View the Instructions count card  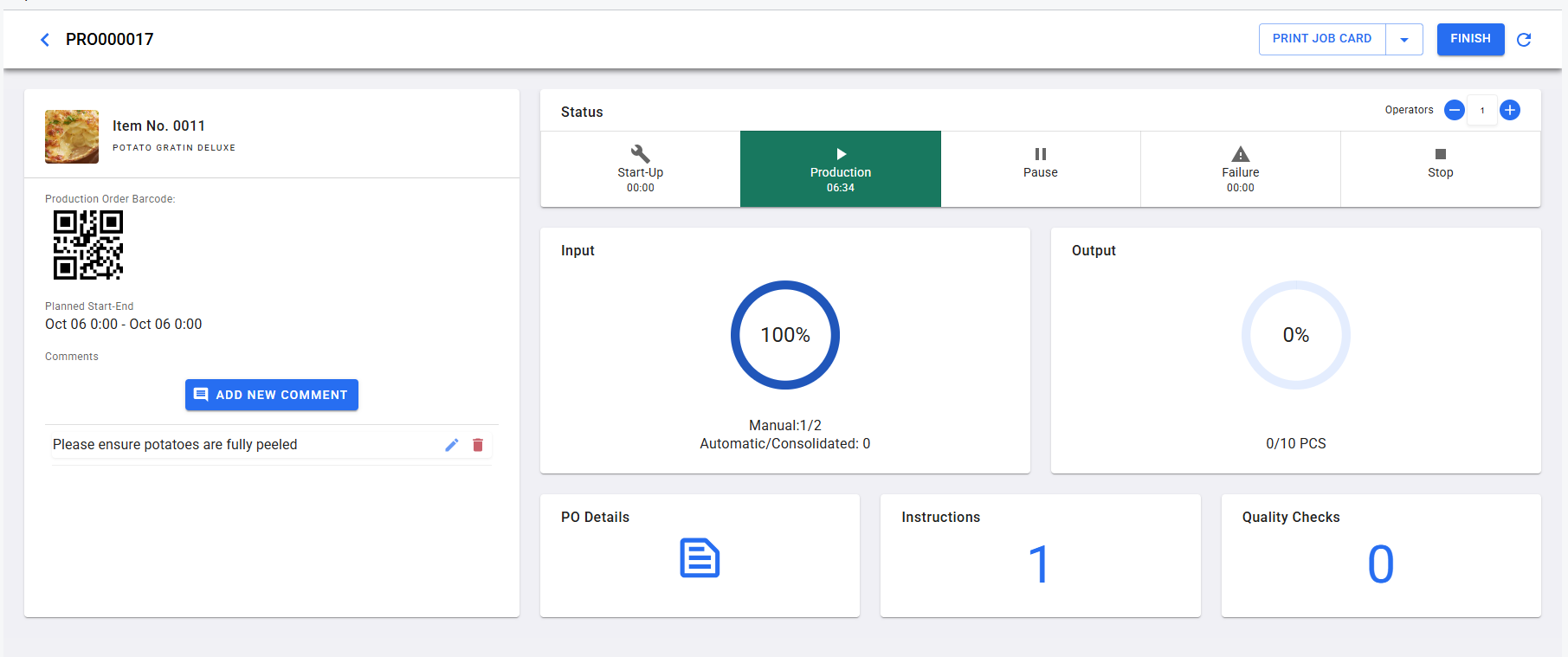[x=1041, y=556]
